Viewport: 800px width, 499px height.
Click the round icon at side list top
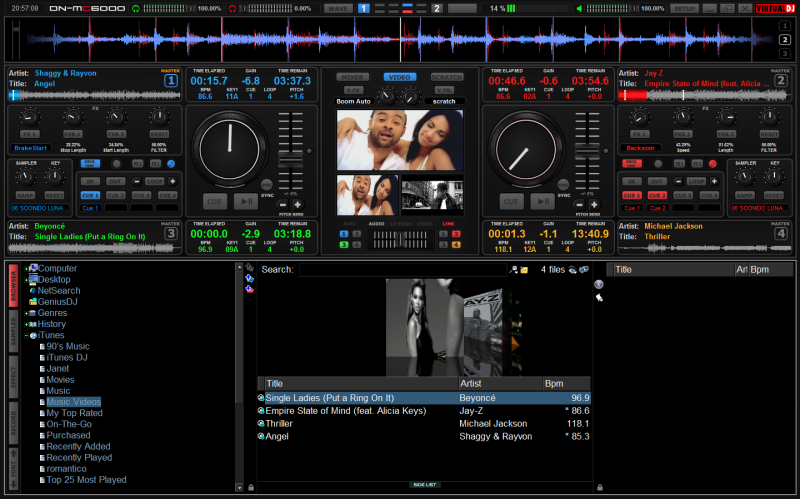pyautogui.click(x=599, y=284)
